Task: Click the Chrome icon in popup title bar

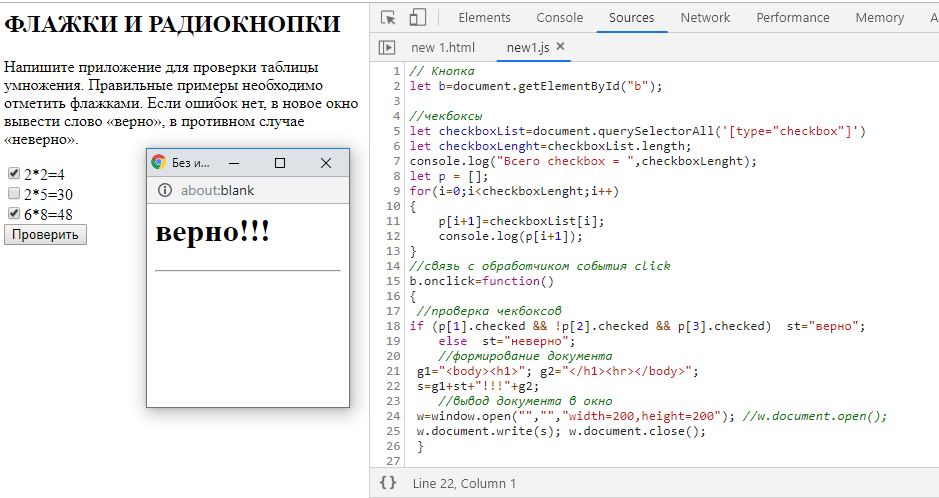Action: tap(159, 163)
